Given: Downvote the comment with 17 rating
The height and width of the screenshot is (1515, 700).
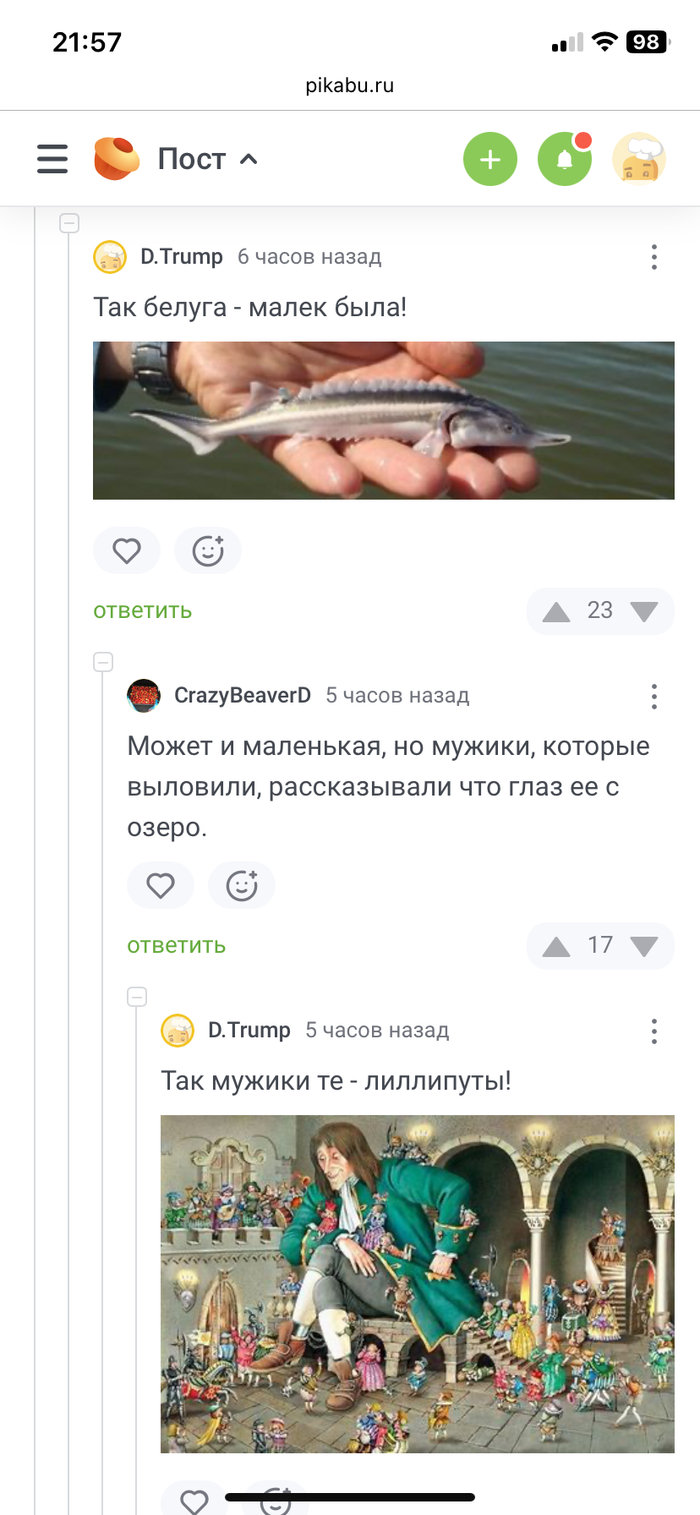Looking at the screenshot, I should [x=644, y=946].
